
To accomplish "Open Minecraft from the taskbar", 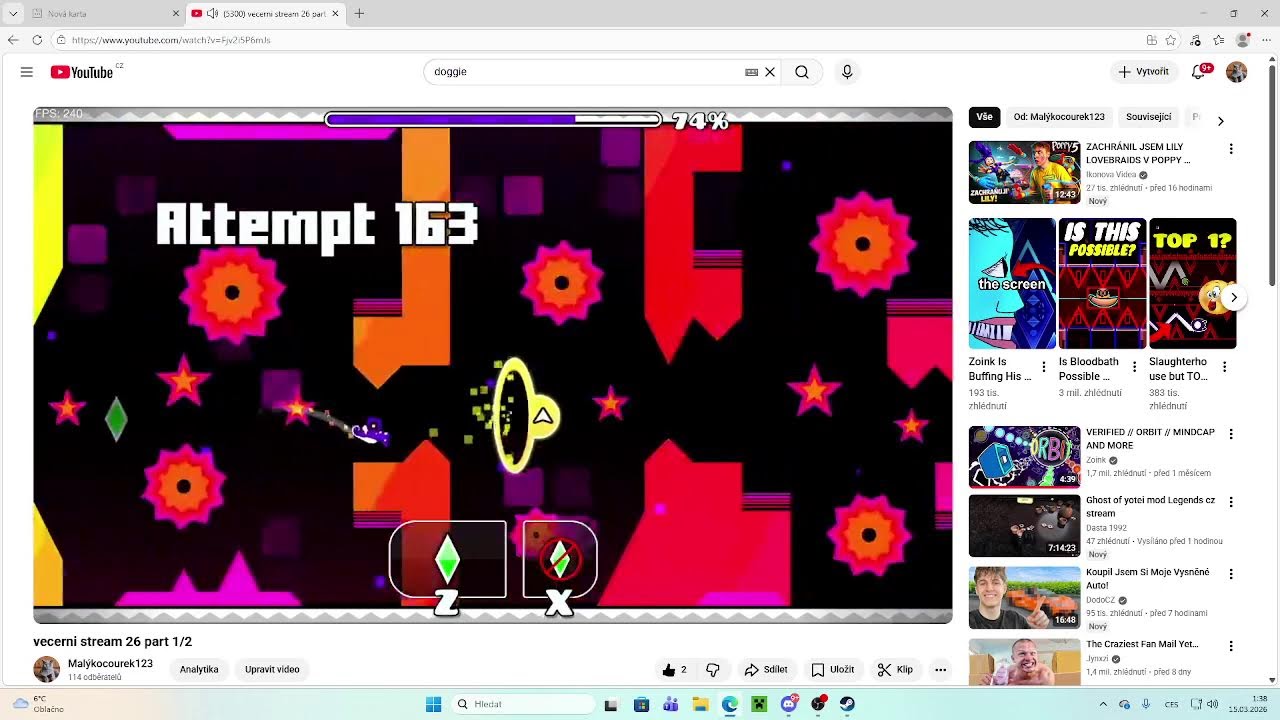I will pos(760,704).
